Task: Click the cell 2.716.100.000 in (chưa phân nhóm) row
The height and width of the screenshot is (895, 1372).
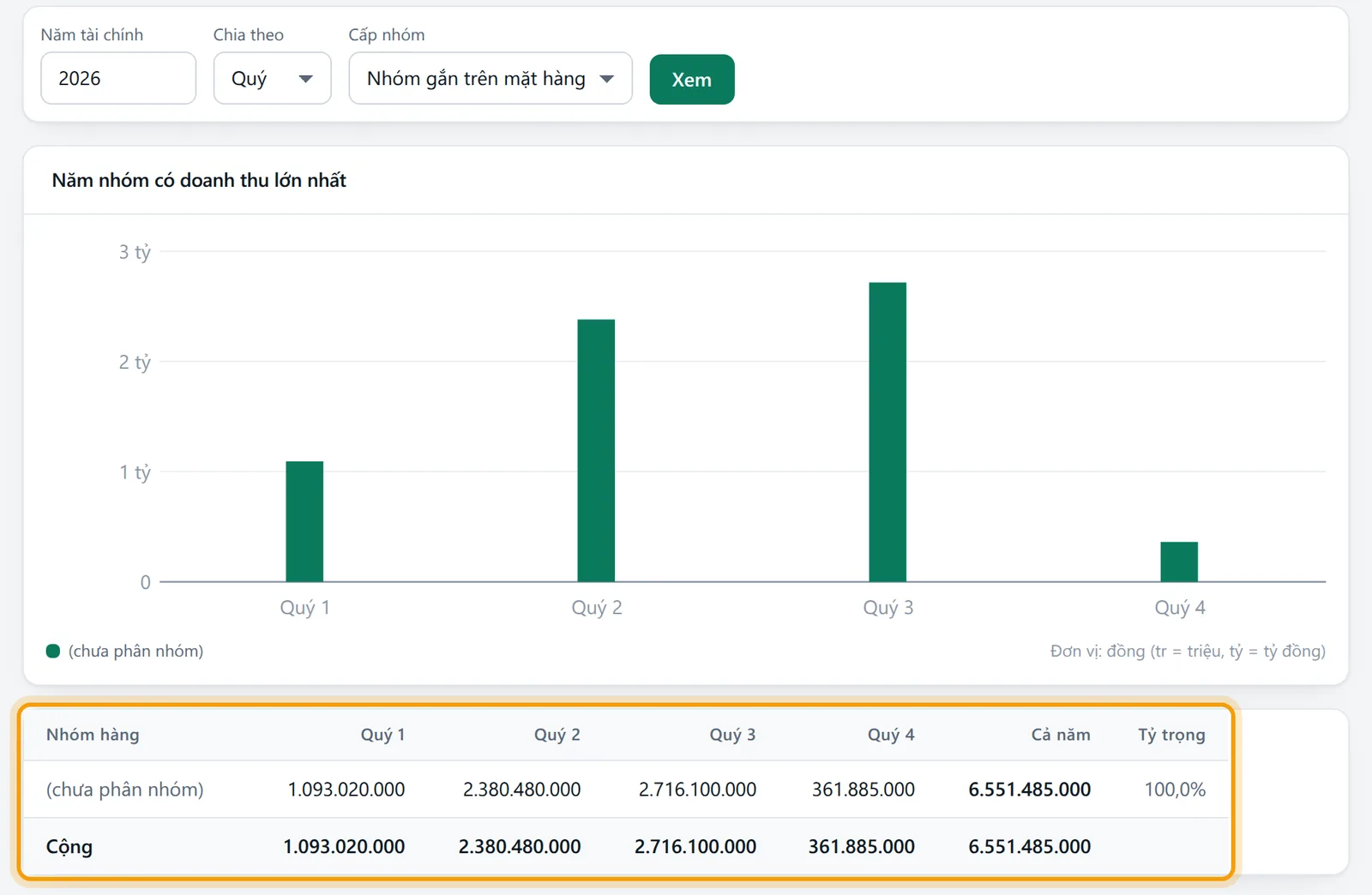Action: point(697,790)
